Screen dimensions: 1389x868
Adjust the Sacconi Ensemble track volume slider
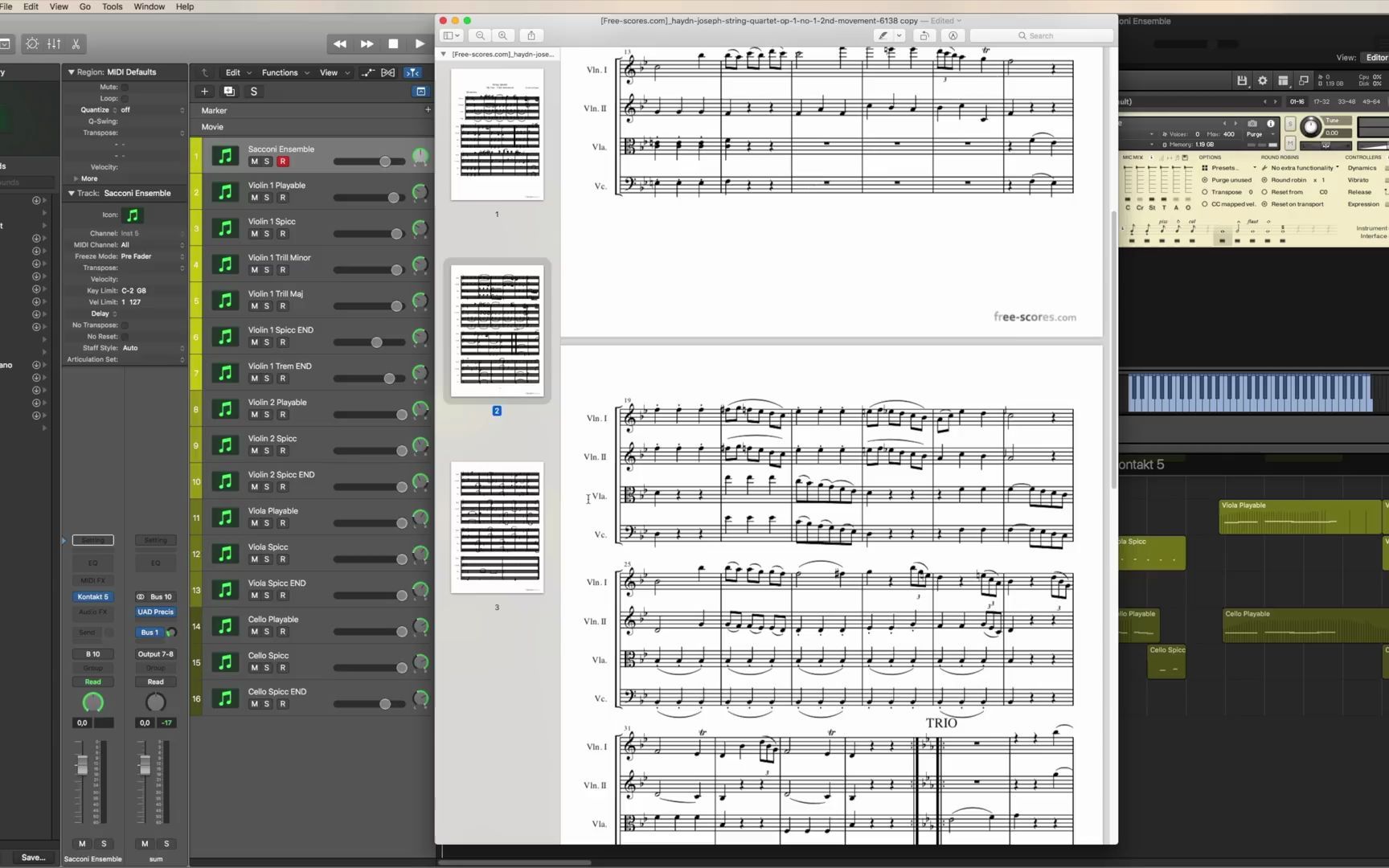pyautogui.click(x=385, y=162)
